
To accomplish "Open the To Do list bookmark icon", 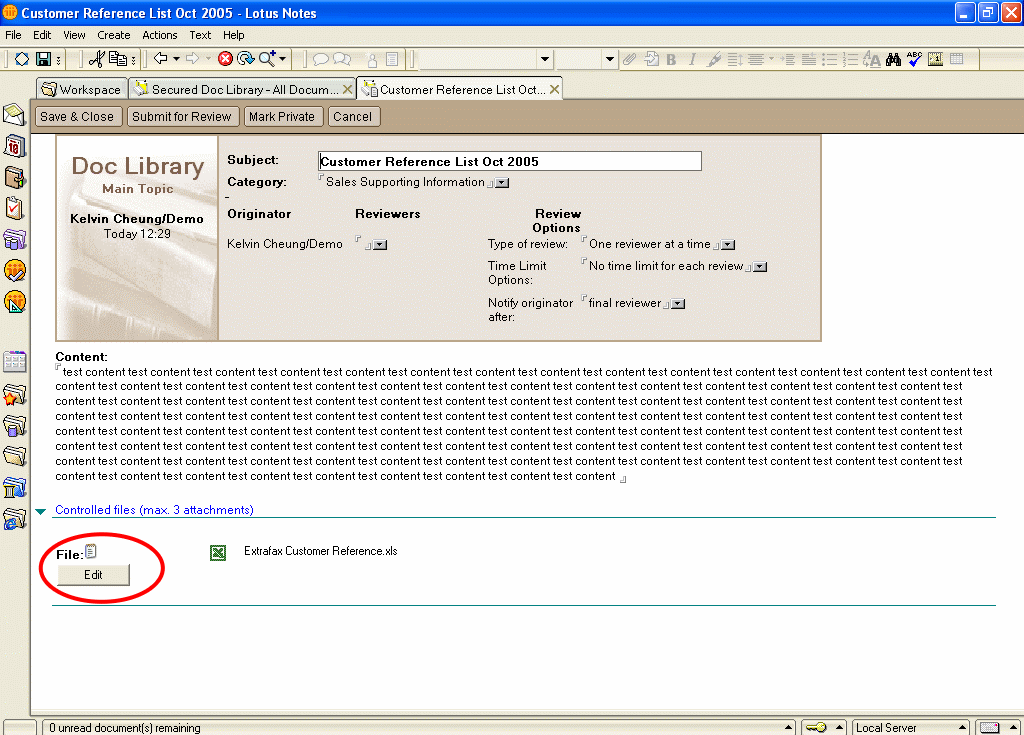I will point(14,208).
